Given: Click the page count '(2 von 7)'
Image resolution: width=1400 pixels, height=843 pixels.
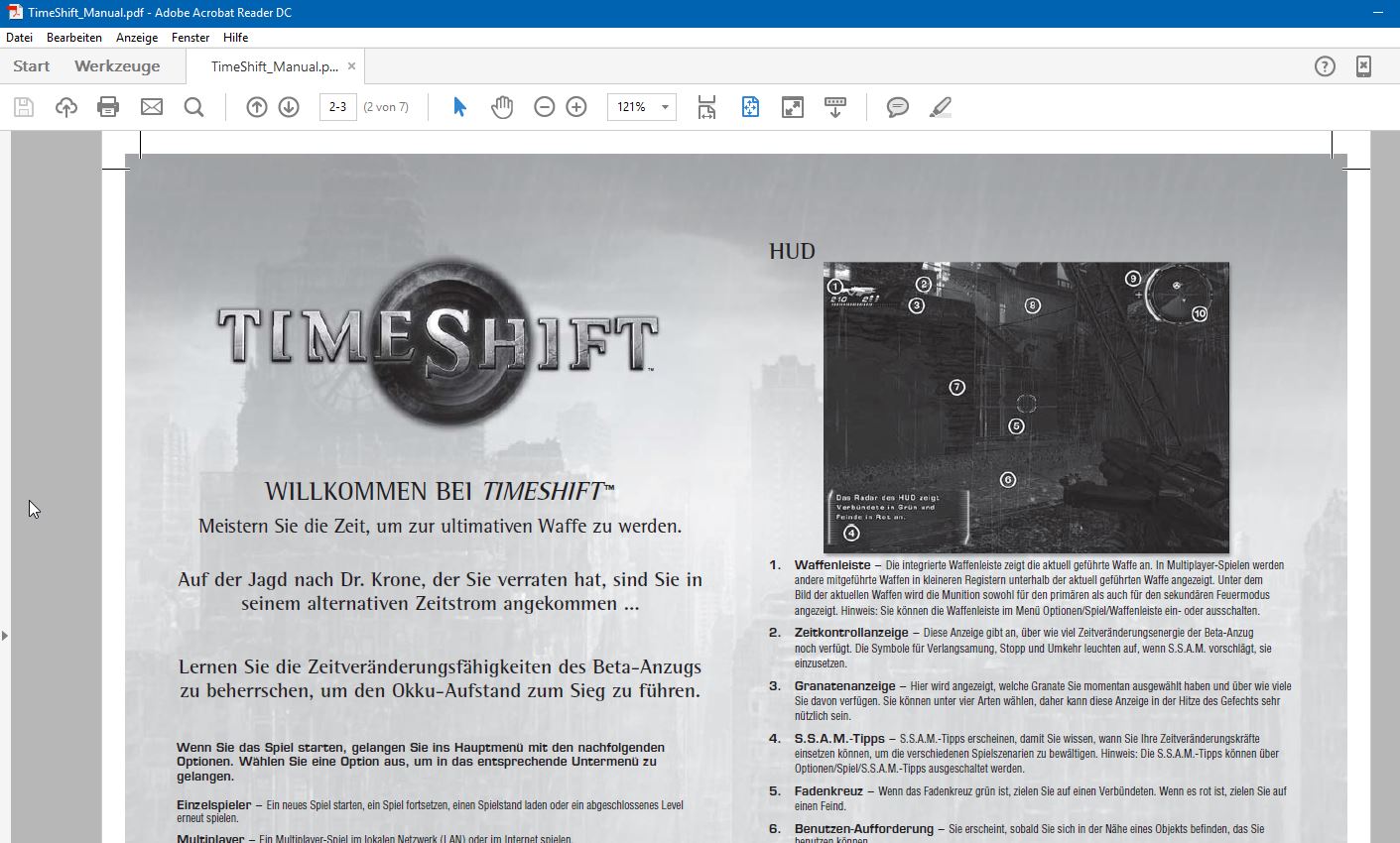Looking at the screenshot, I should click(x=386, y=107).
